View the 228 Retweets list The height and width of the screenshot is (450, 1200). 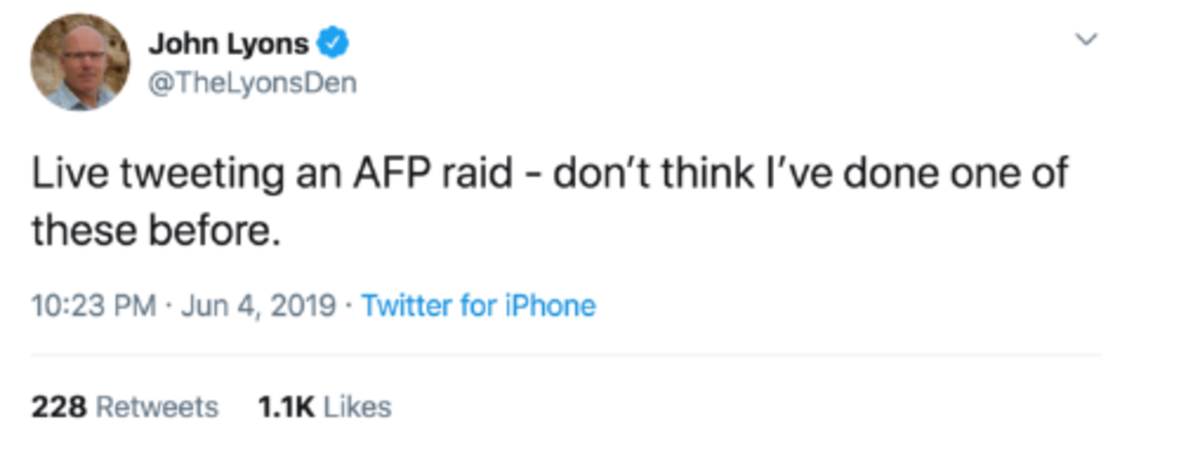click(124, 407)
